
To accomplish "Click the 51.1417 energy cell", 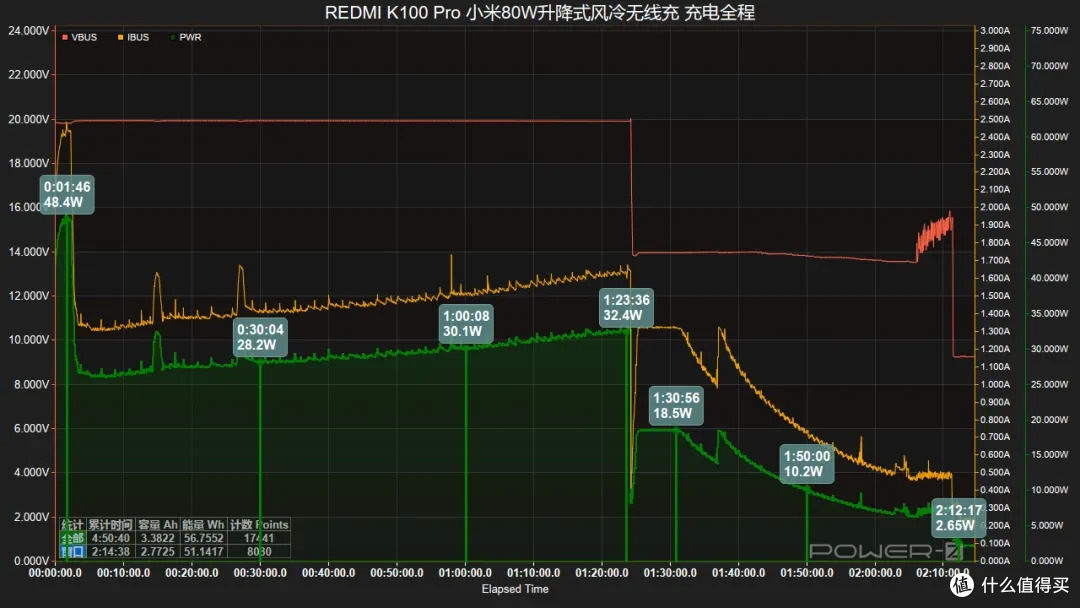I will (203, 551).
